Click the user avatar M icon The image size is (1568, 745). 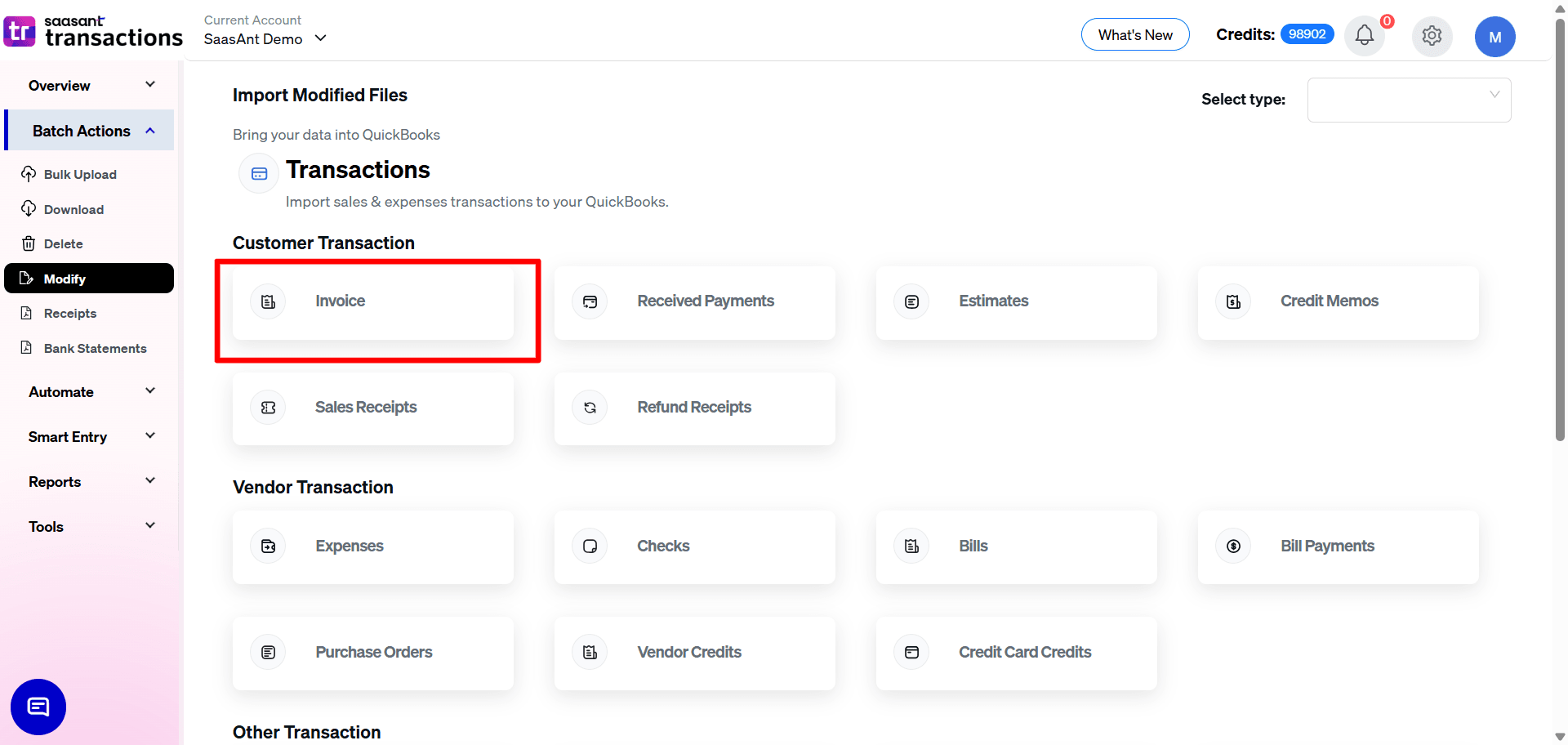point(1494,37)
